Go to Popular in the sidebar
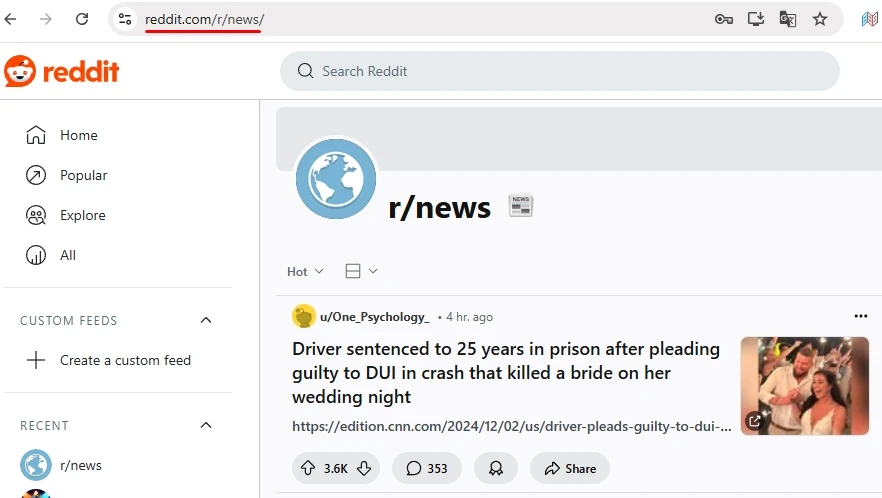The width and height of the screenshot is (882, 498). point(83,175)
